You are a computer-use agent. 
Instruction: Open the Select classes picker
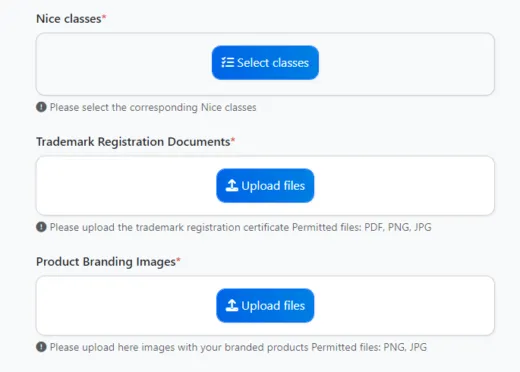(x=265, y=63)
